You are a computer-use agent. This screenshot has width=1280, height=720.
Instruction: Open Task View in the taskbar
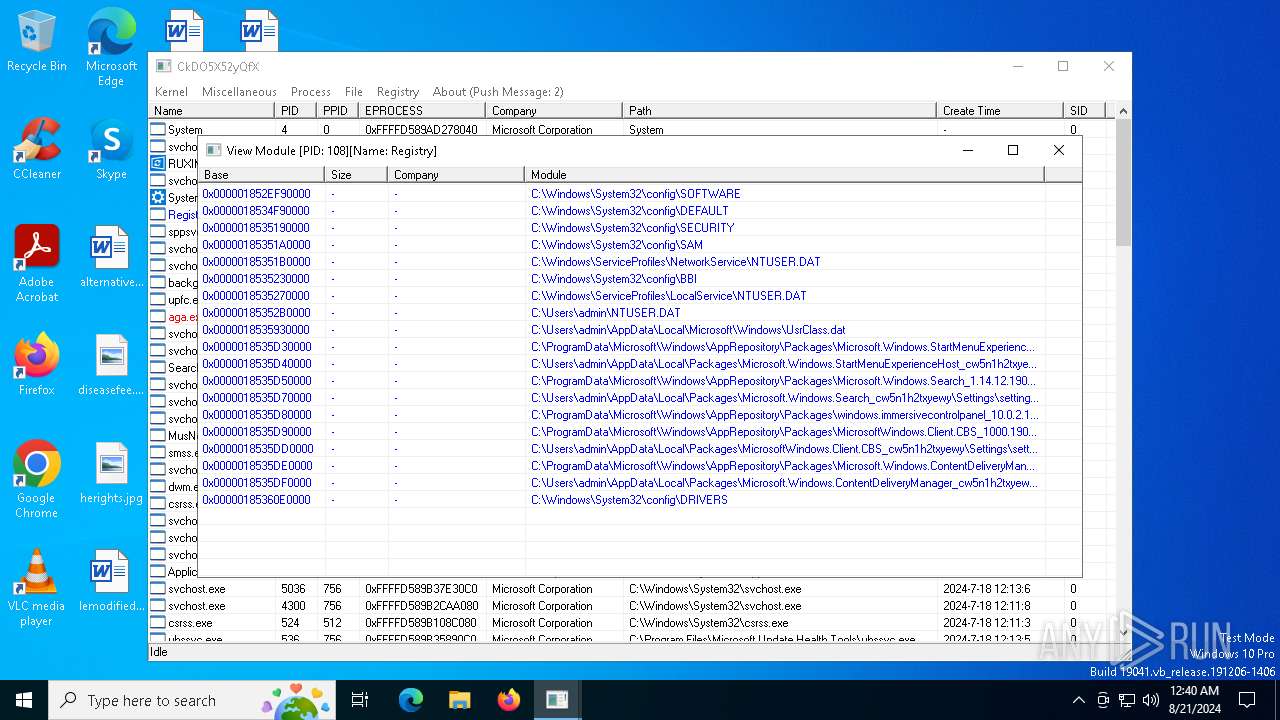tap(360, 700)
